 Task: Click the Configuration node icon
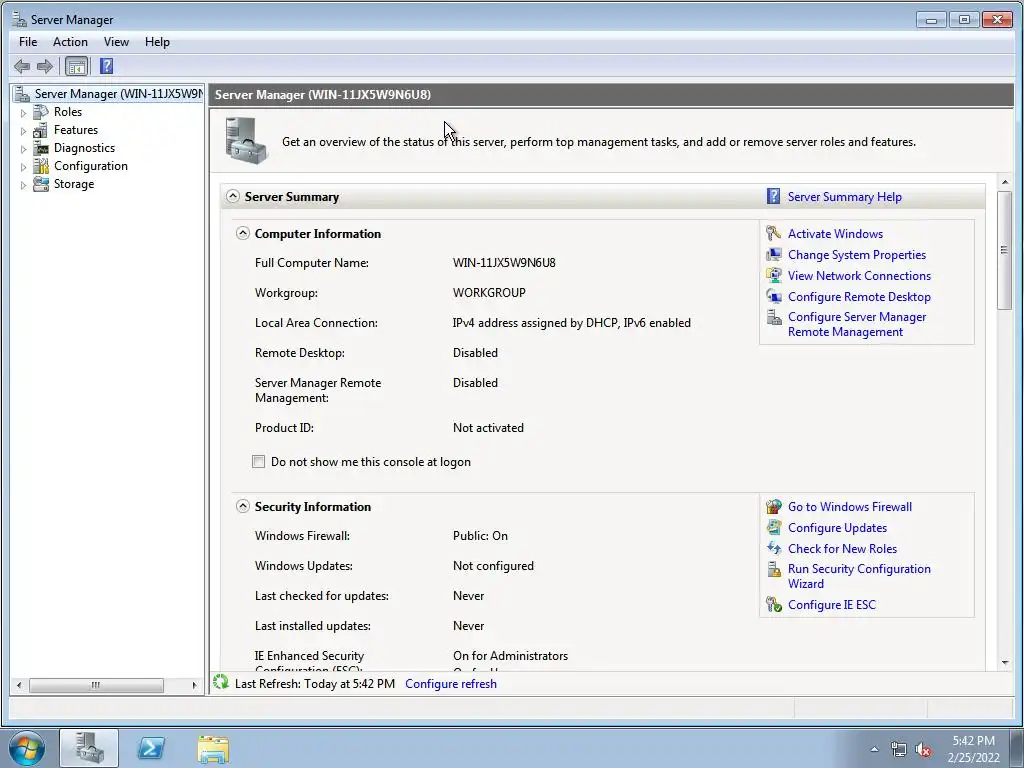pos(40,166)
